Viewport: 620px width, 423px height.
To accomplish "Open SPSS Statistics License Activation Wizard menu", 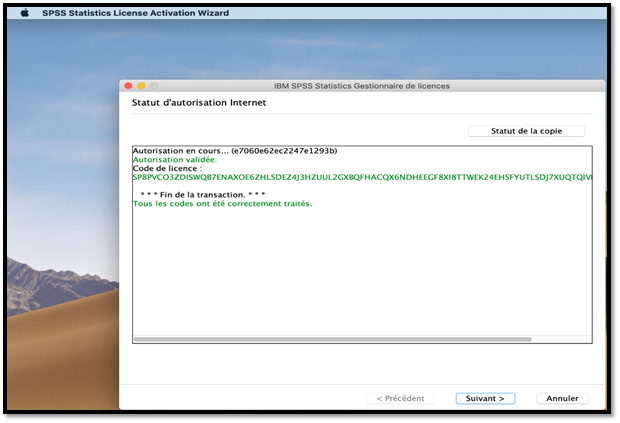I will (135, 13).
